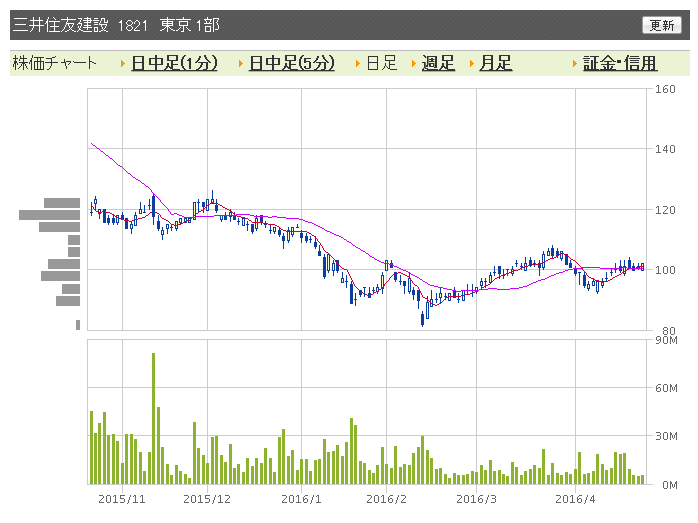This screenshot has height=523, width=698.
Task: Click the 更新 refresh button
Action: tap(661, 25)
